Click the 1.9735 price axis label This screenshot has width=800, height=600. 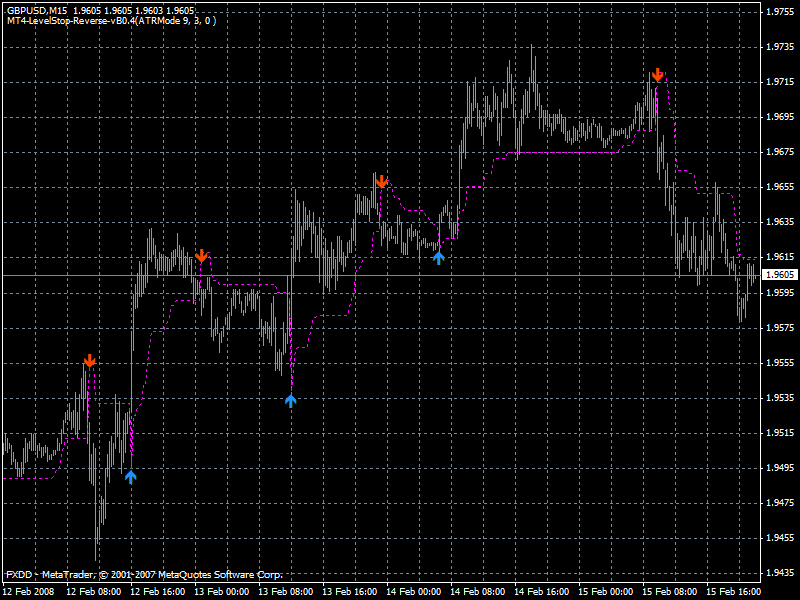[x=780, y=47]
